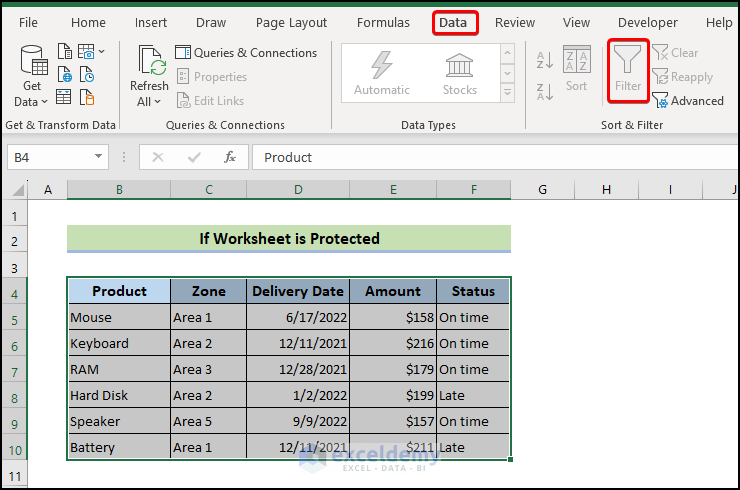Expand the From Picture dropdown arrow
Screen dimensions: 740x490
coord(101,51)
